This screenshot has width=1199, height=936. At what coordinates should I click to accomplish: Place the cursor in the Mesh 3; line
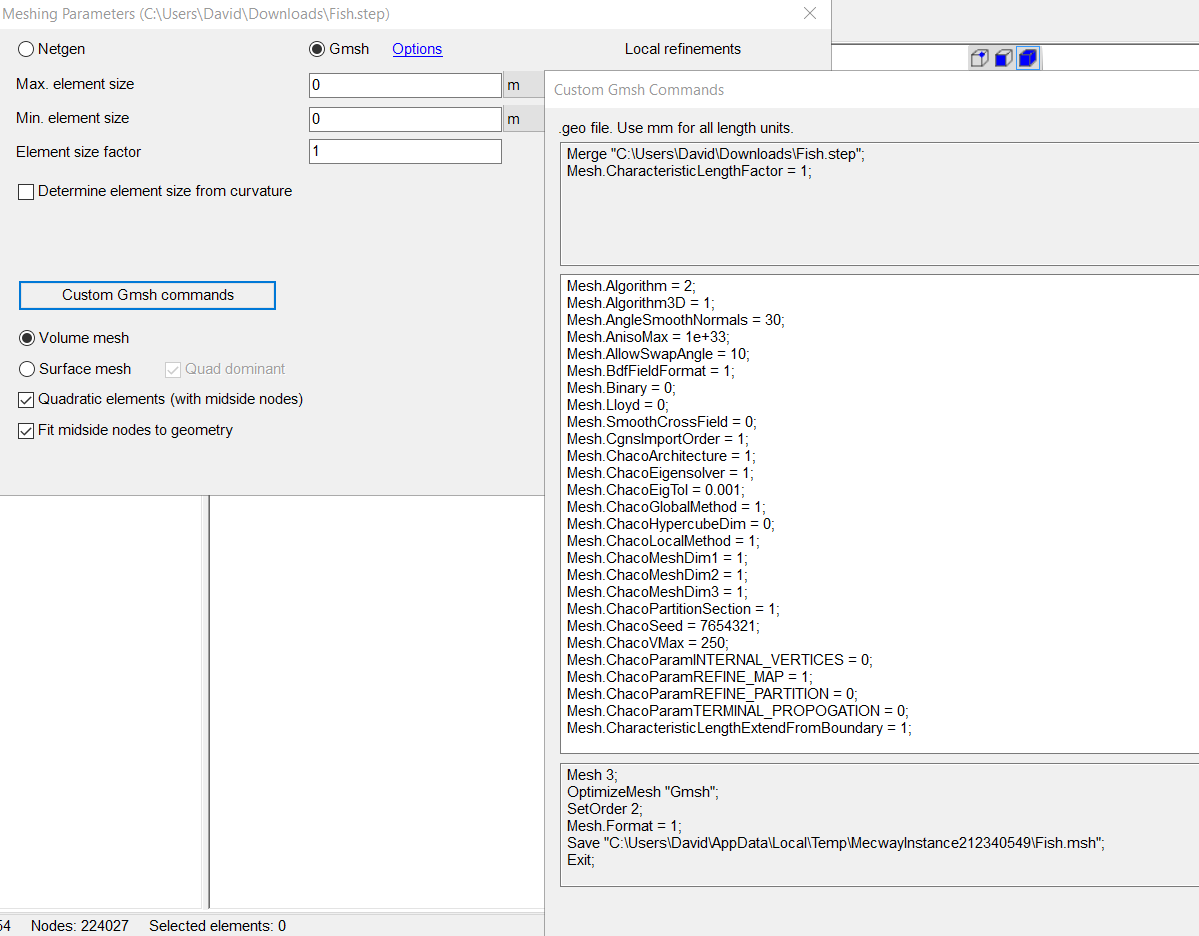tap(592, 775)
